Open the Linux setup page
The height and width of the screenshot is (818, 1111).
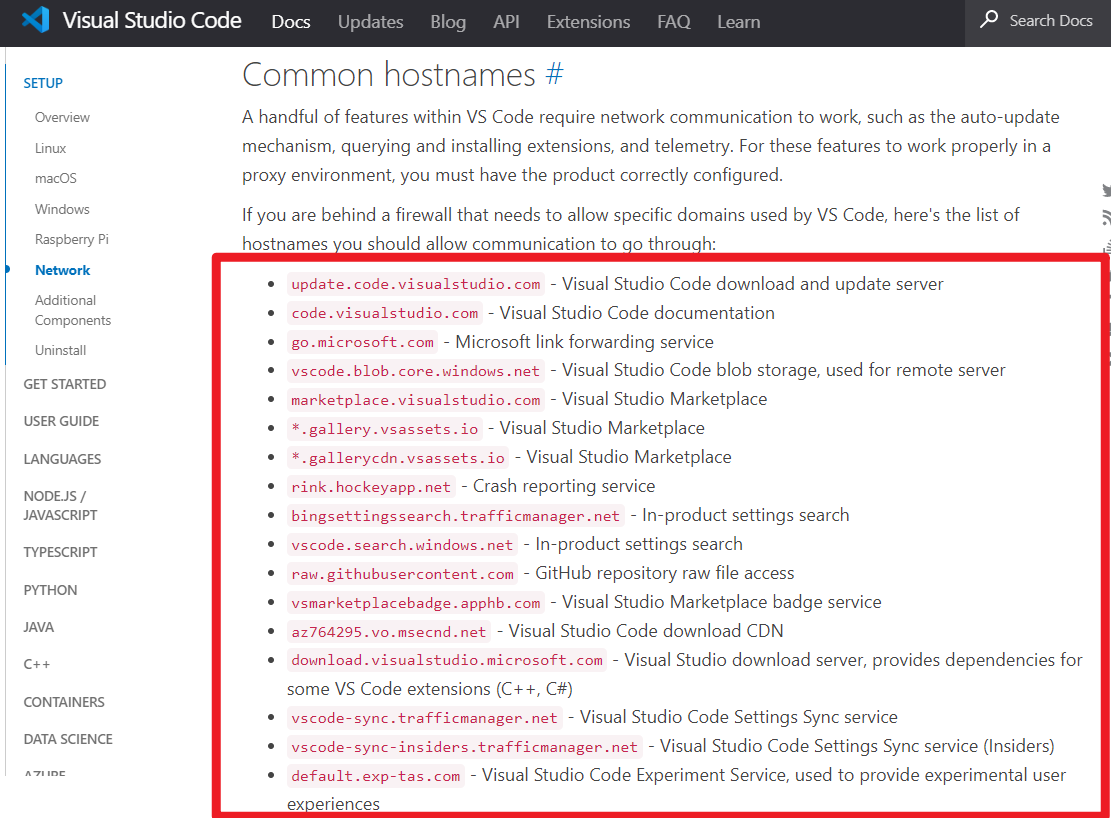point(50,148)
